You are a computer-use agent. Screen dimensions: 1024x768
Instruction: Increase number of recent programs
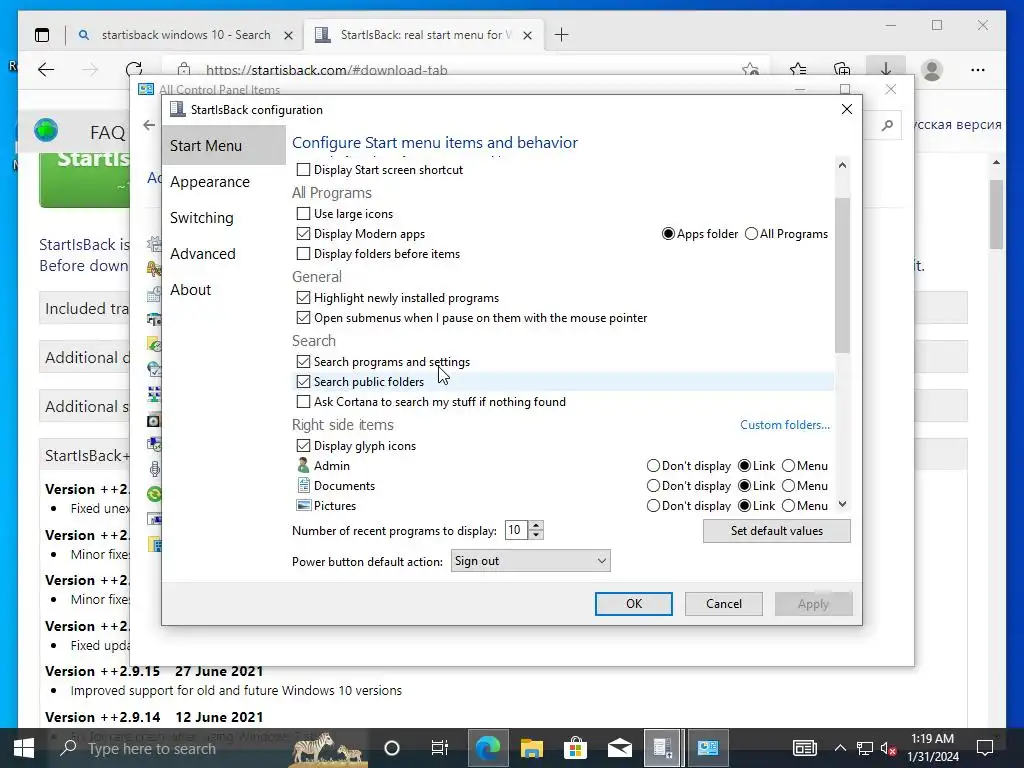(536, 525)
